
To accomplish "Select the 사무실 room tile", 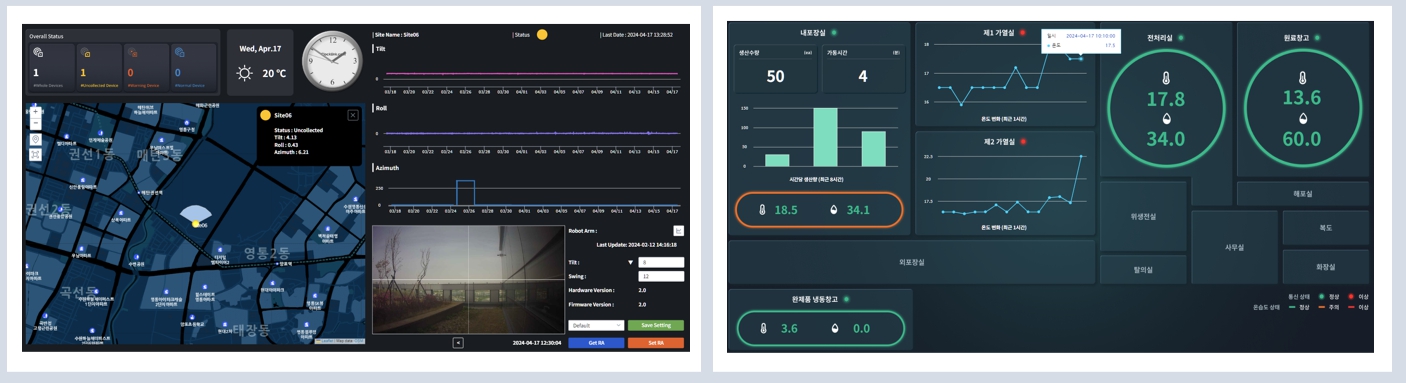I will click(1234, 247).
